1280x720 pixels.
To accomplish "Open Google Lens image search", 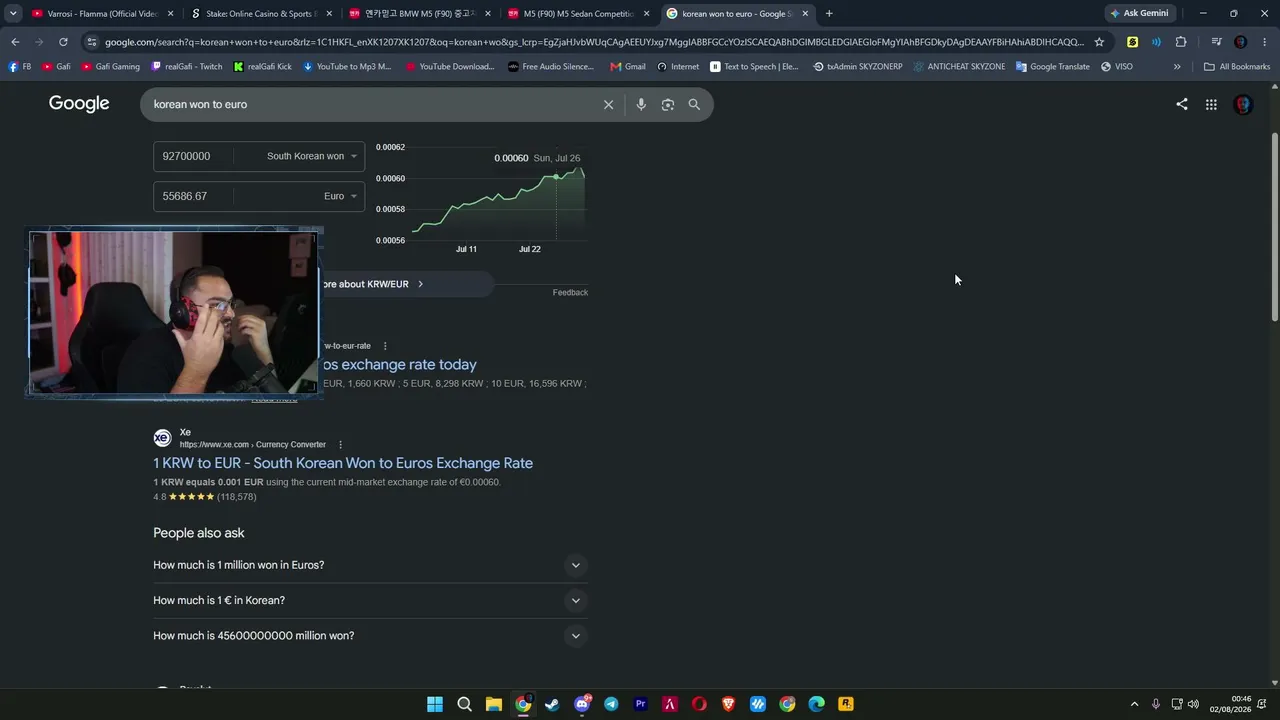I will [x=668, y=104].
